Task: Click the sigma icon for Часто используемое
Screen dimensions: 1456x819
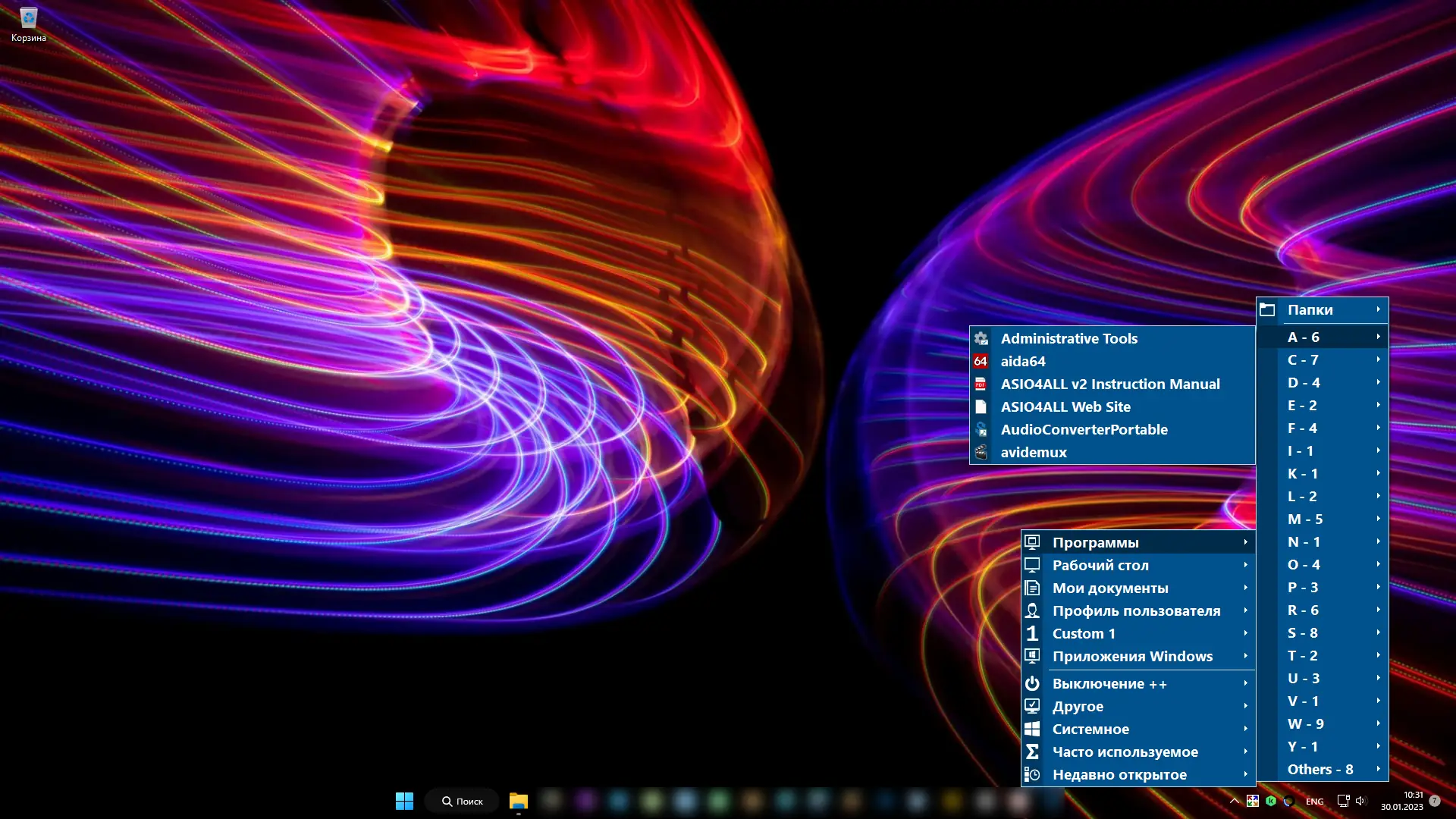Action: [x=1032, y=752]
